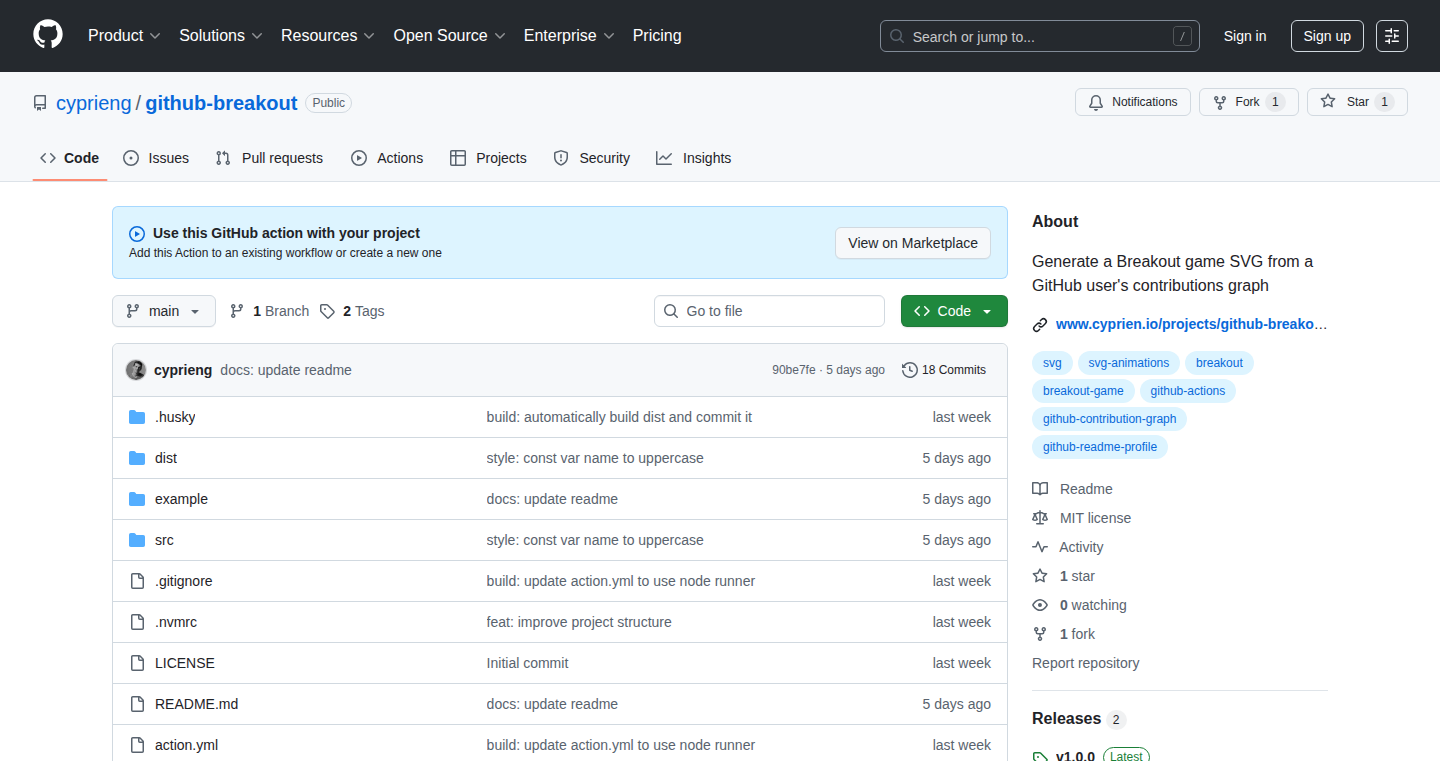Click the tag icon next to '2 Tags'
The width and height of the screenshot is (1440, 761).
point(327,311)
